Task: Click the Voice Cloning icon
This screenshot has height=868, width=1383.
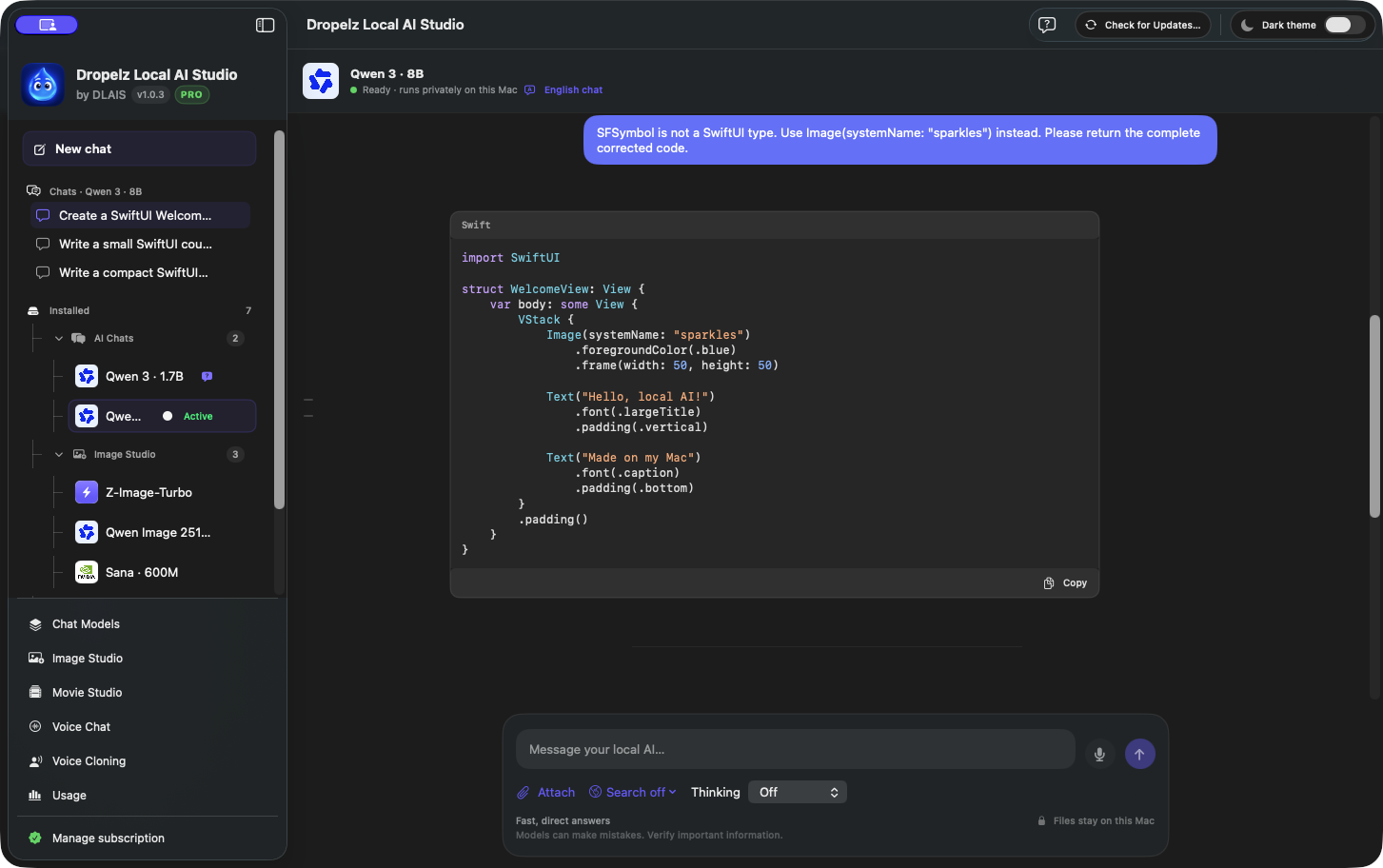Action: [35, 760]
